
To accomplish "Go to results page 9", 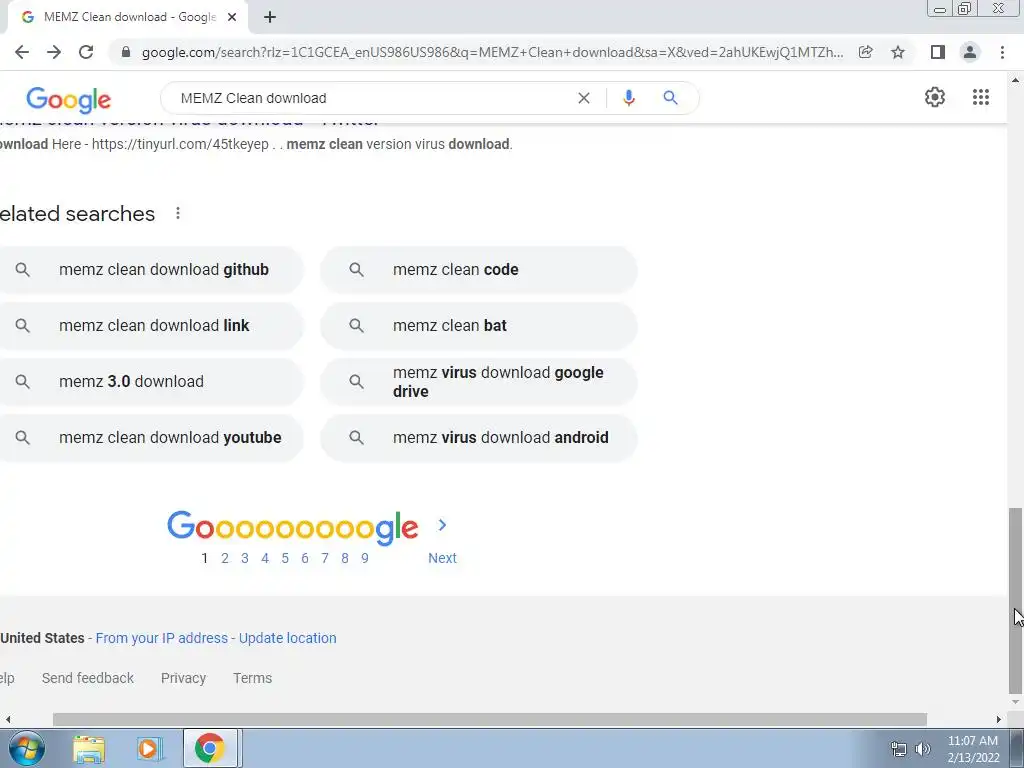I will (x=365, y=558).
